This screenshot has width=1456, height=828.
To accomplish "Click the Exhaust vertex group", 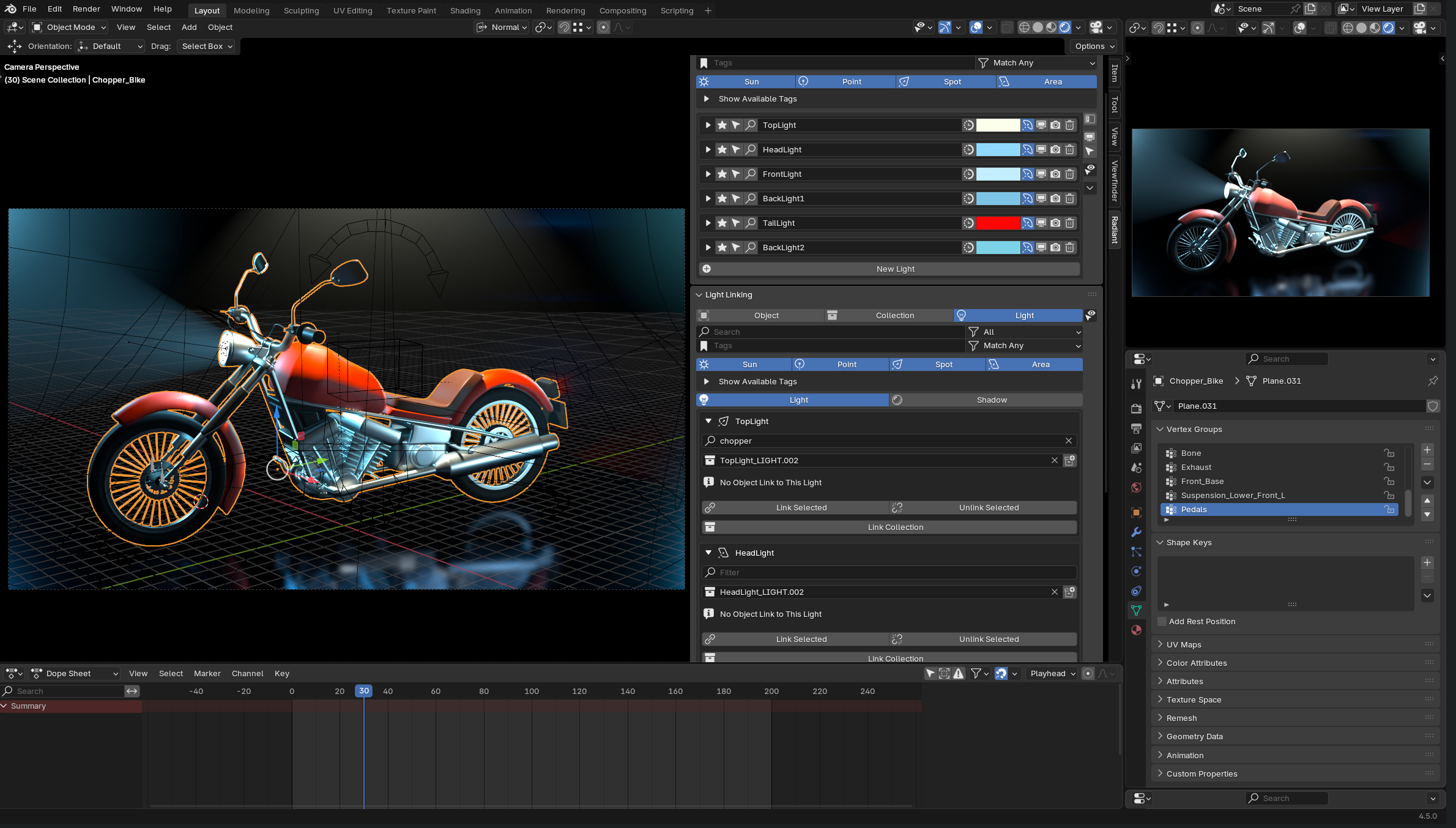I will click(1195, 467).
